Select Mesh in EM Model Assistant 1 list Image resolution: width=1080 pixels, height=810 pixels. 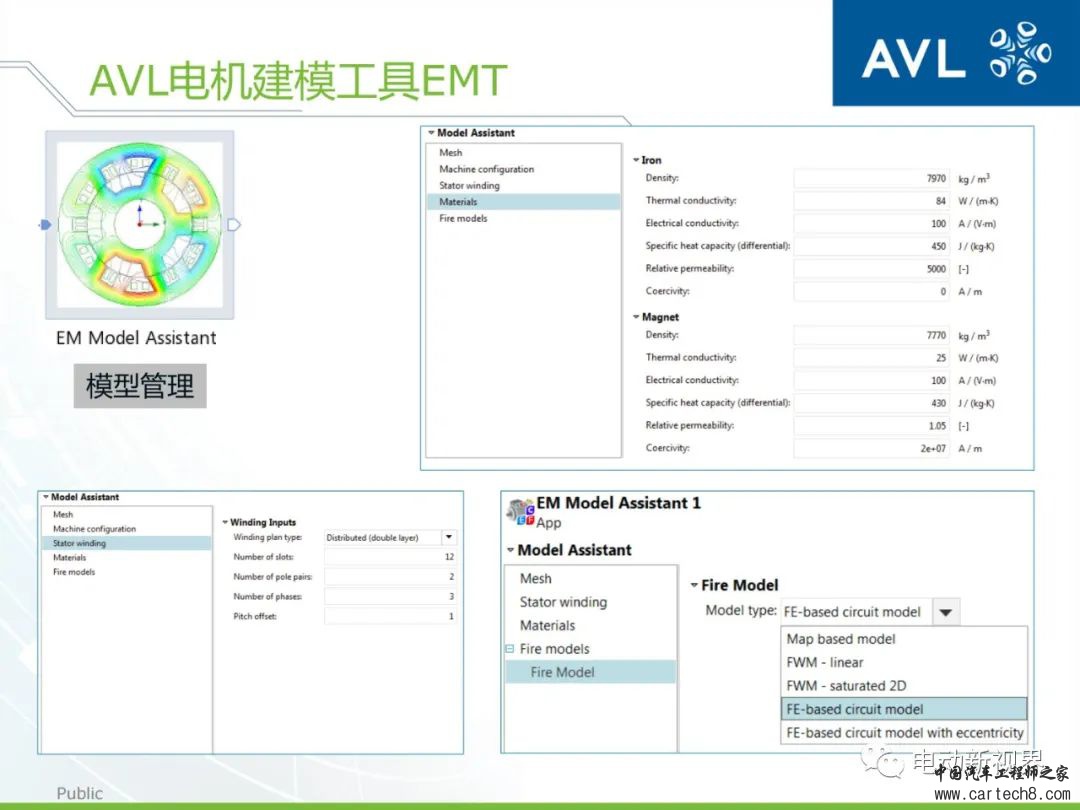(535, 579)
